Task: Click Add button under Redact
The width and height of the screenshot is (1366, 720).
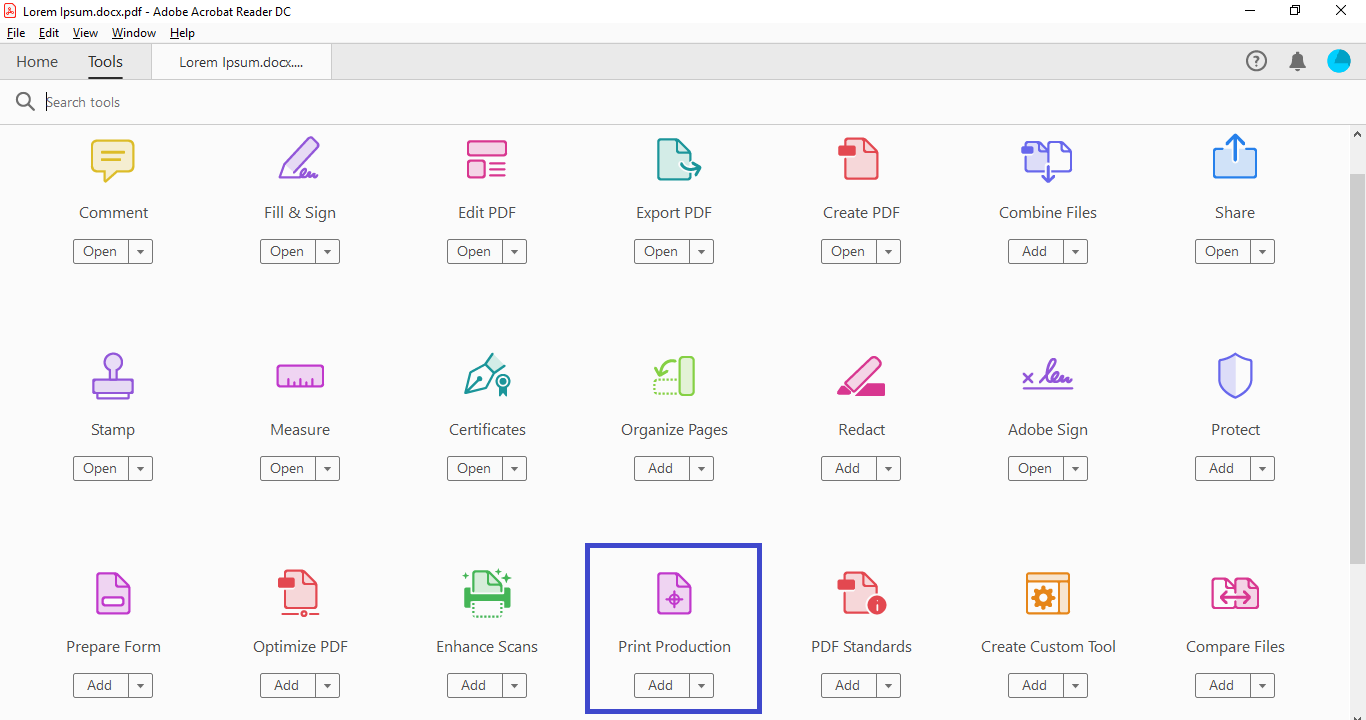Action: click(848, 469)
